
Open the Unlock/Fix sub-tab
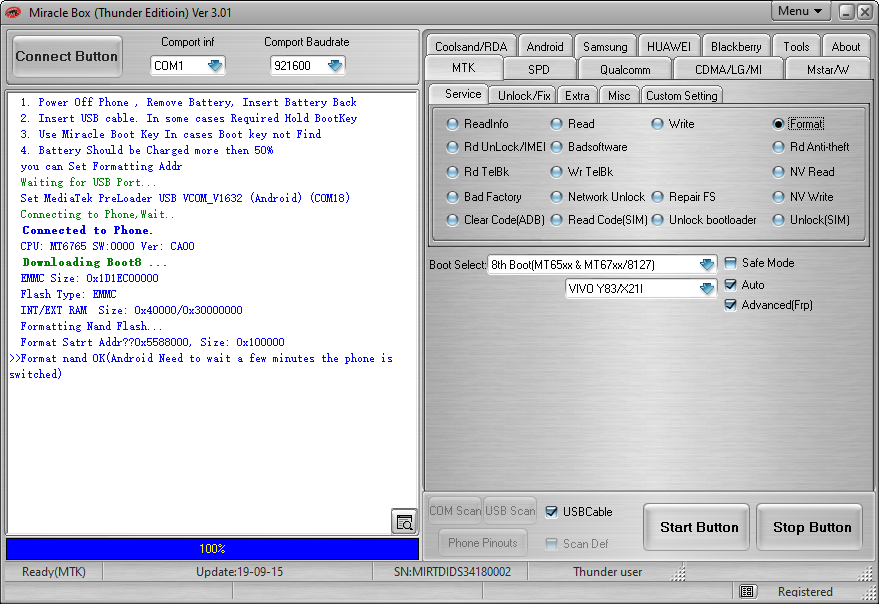click(524, 95)
